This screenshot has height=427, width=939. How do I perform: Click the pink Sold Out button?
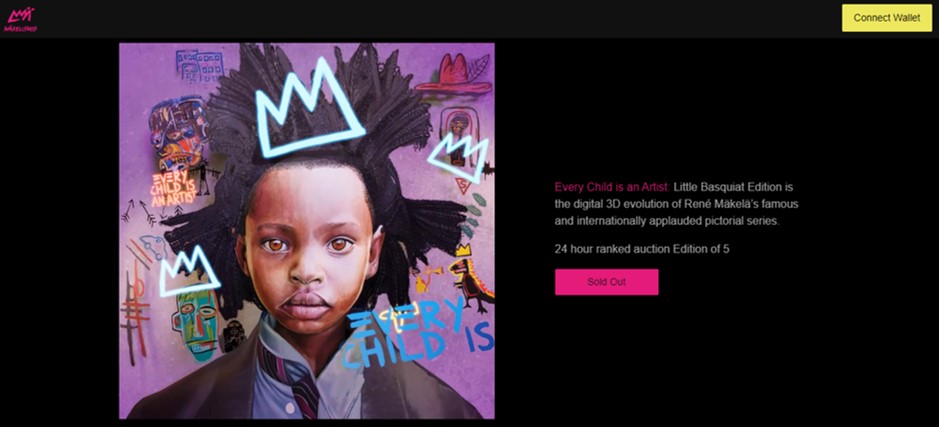[x=606, y=281]
